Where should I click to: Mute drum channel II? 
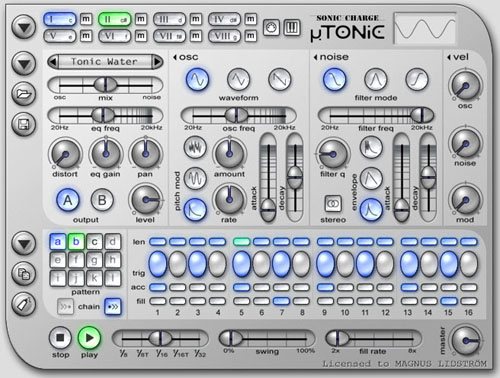[141, 19]
